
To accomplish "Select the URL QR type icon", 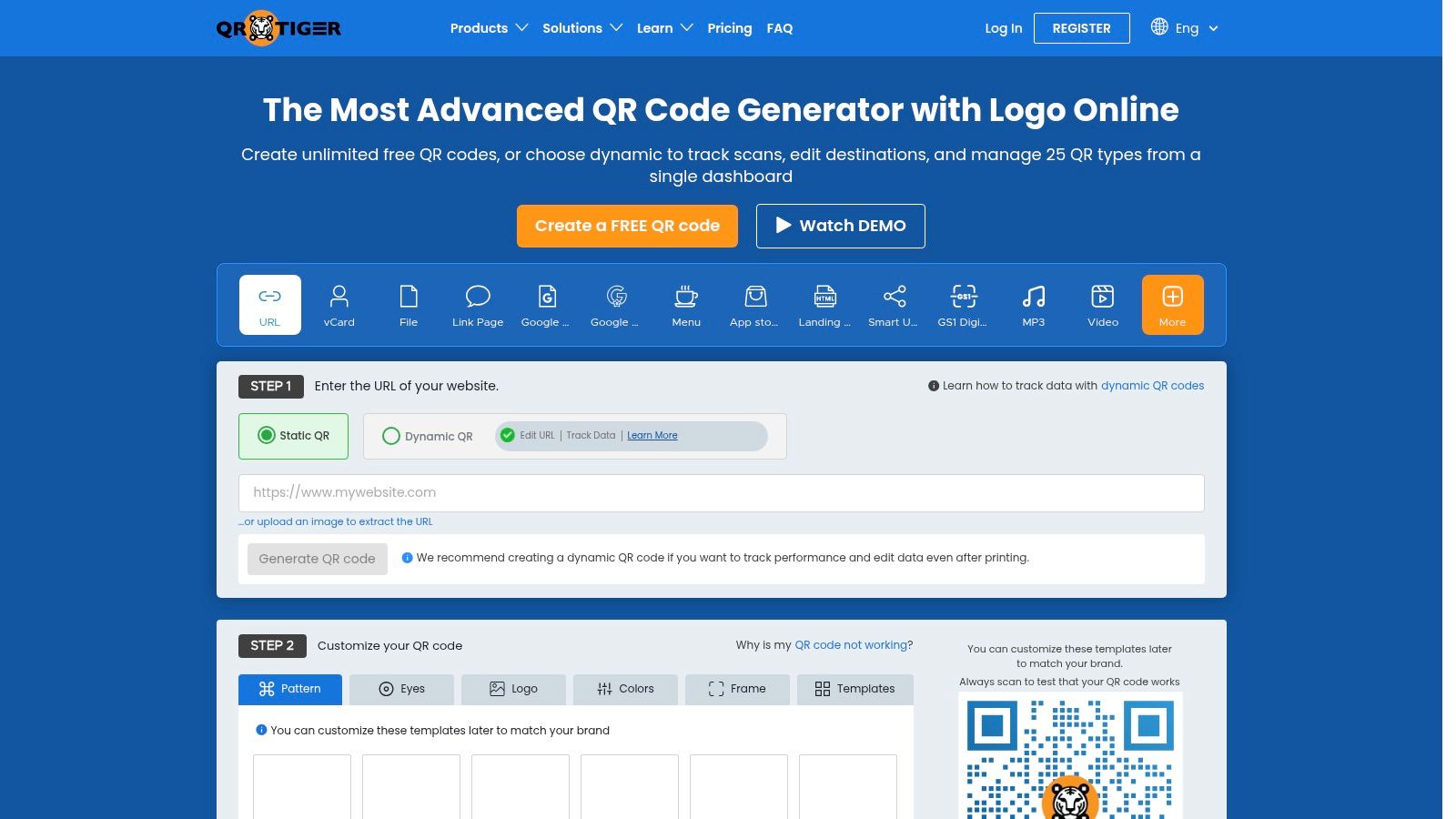I will pos(269,305).
